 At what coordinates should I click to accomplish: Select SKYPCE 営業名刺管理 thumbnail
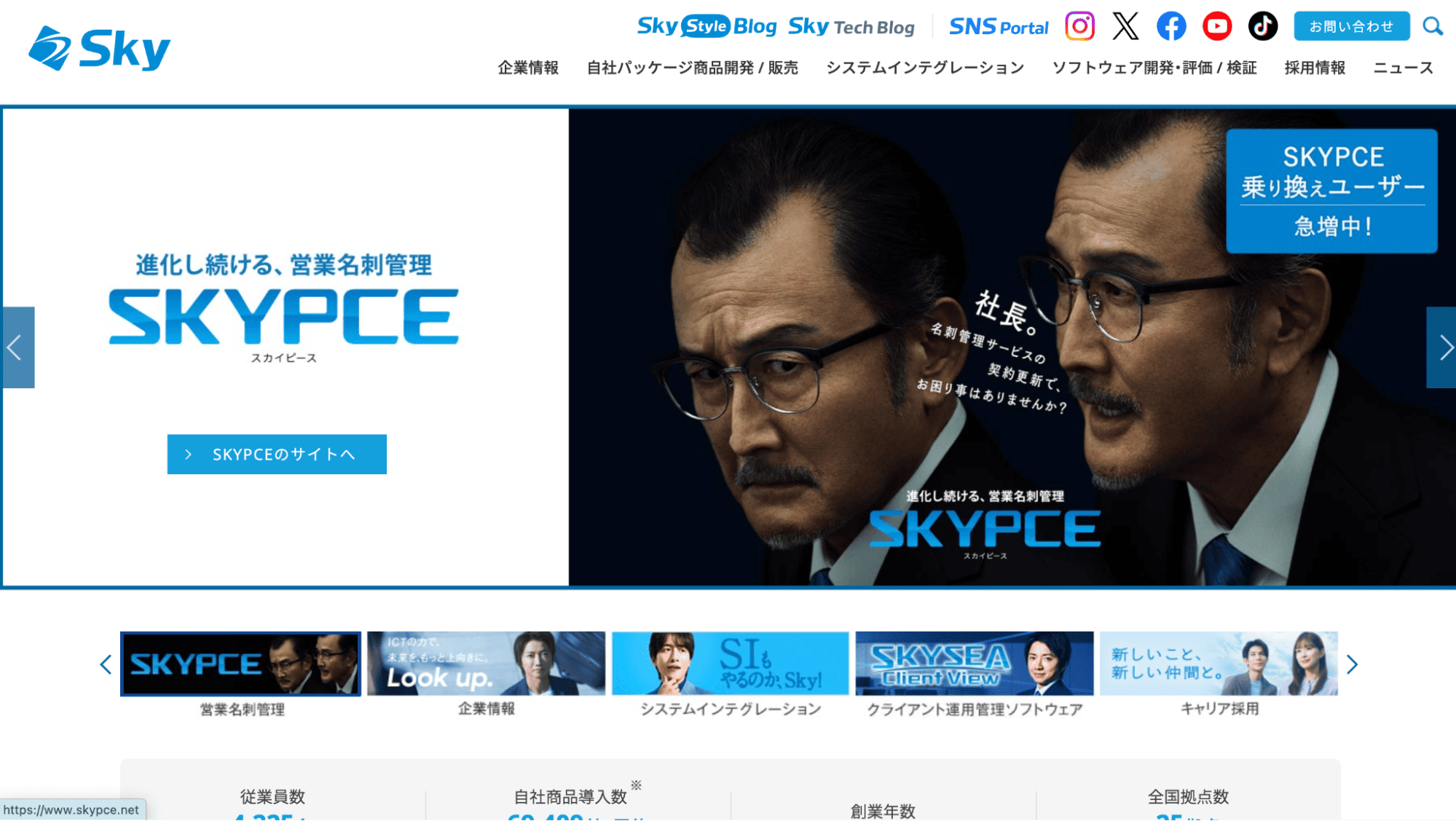241,664
